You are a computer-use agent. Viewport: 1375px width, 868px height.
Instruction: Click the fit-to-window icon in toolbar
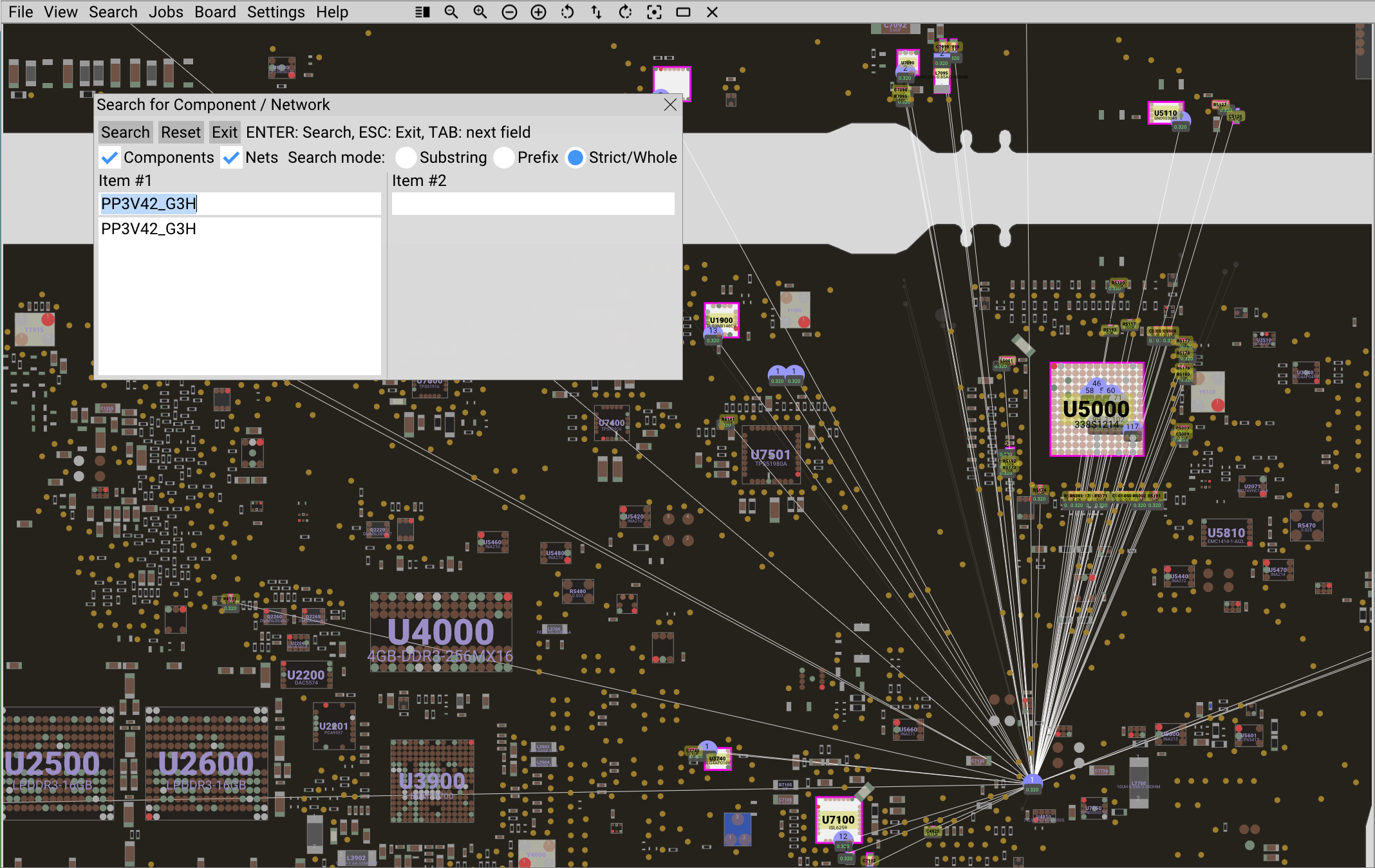pos(684,12)
